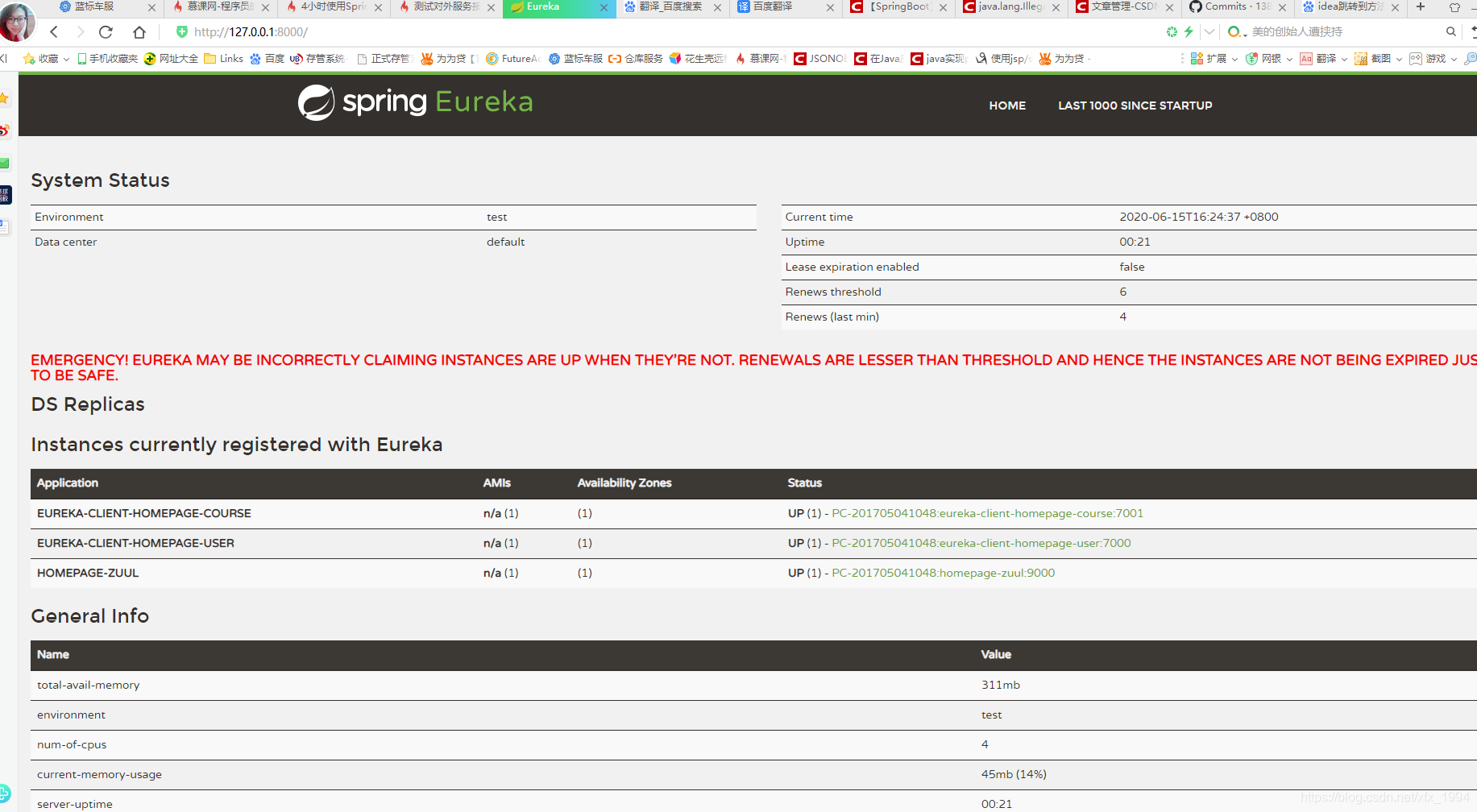Screen dimensions: 1477x812
Task: Open the 仓库服务 bookmark
Action: click(636, 59)
